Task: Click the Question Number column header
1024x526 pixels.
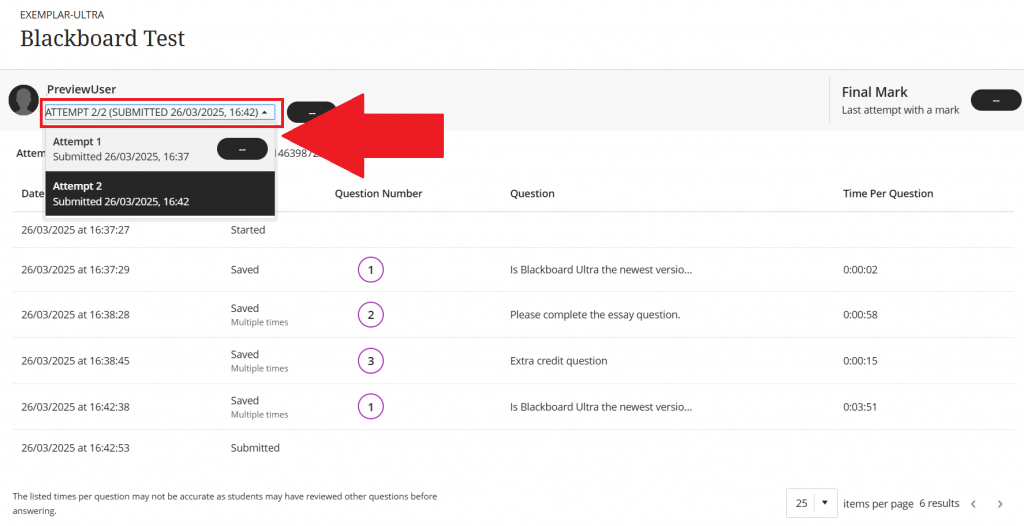Action: pyautogui.click(x=379, y=193)
